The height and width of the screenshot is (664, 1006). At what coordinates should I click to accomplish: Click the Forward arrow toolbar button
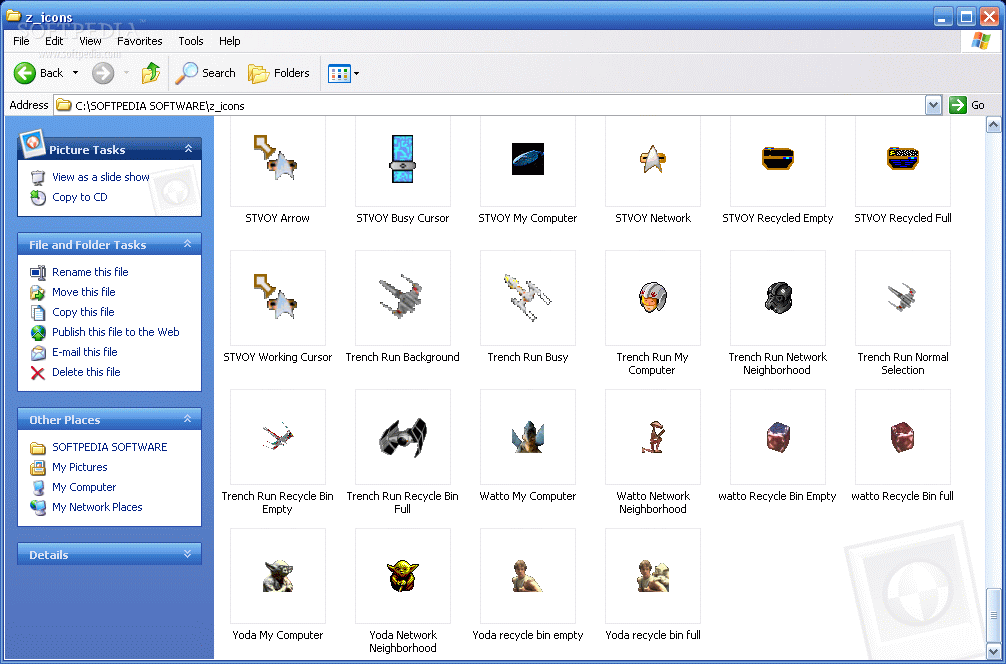coord(103,73)
